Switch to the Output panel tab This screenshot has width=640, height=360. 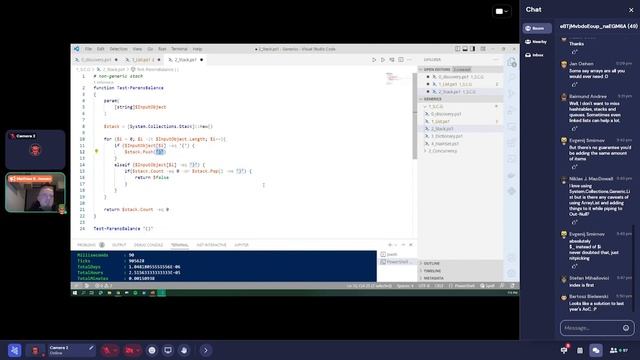pyautogui.click(x=119, y=245)
